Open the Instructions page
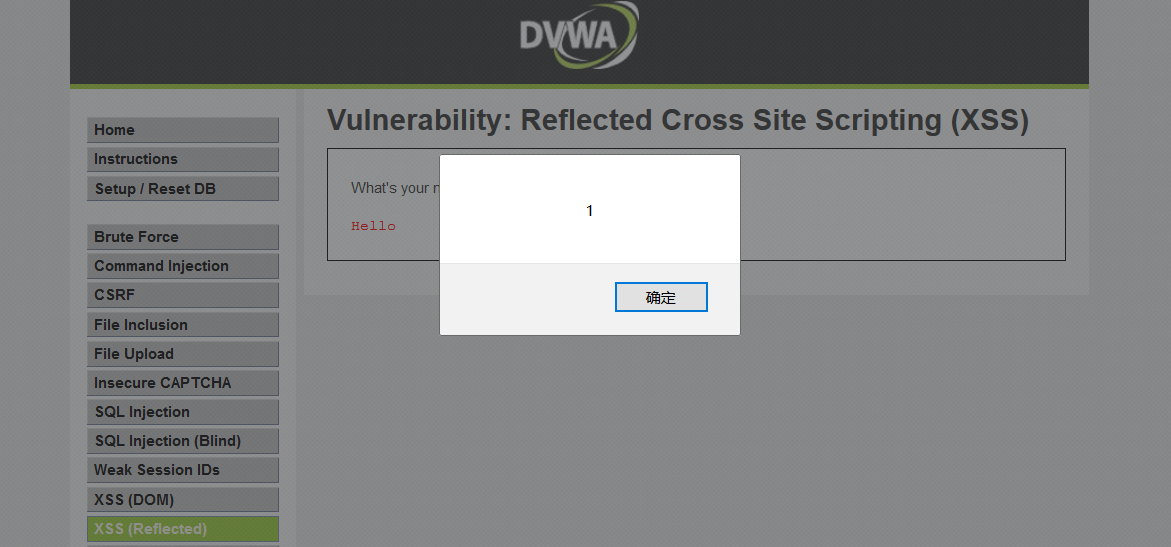This screenshot has width=1171, height=547. pos(183,159)
